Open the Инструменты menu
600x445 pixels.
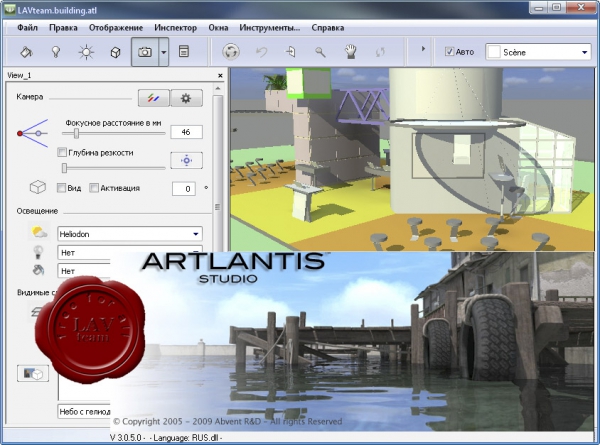point(269,28)
